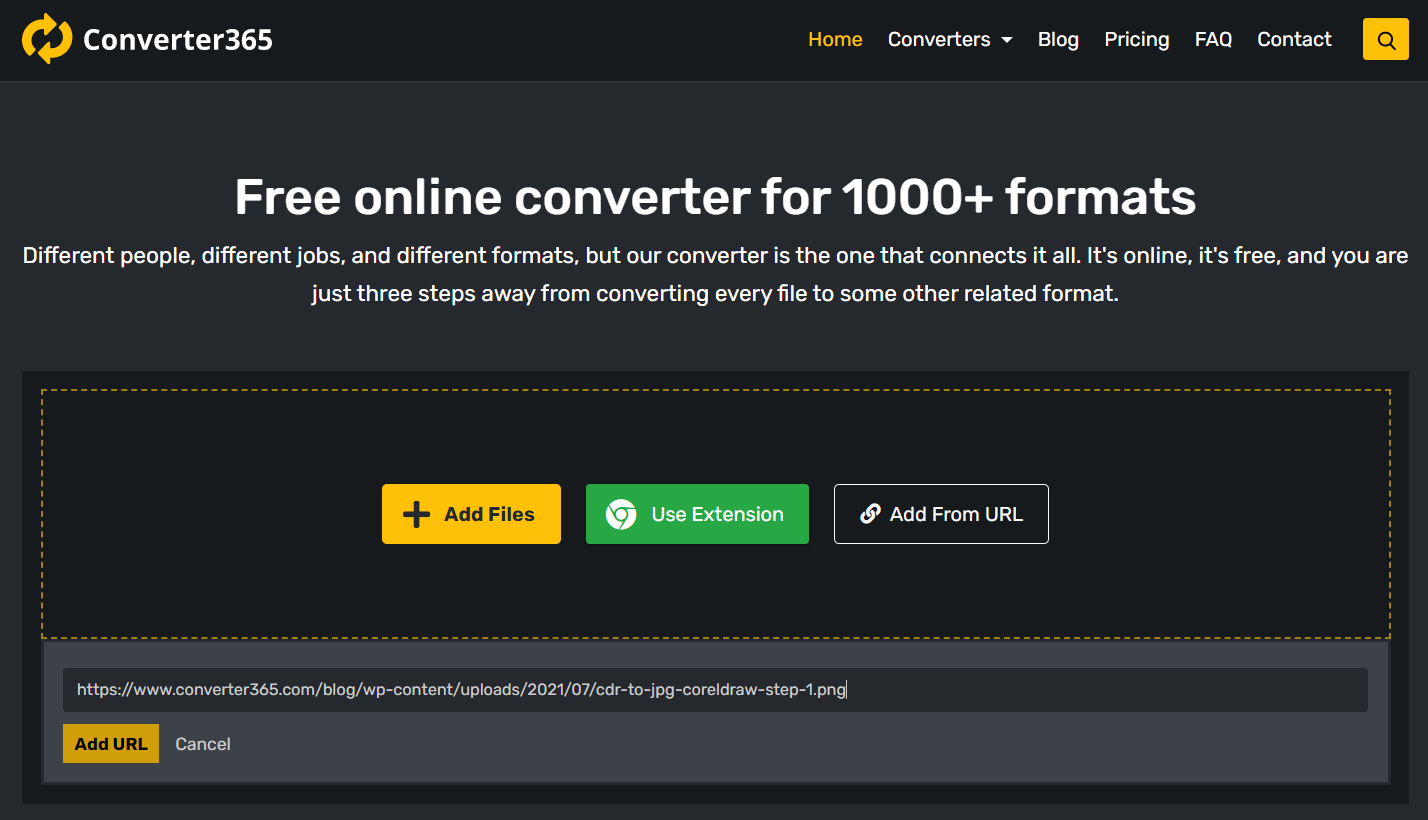Navigate to the Pricing page
This screenshot has height=820, width=1428.
click(x=1136, y=39)
